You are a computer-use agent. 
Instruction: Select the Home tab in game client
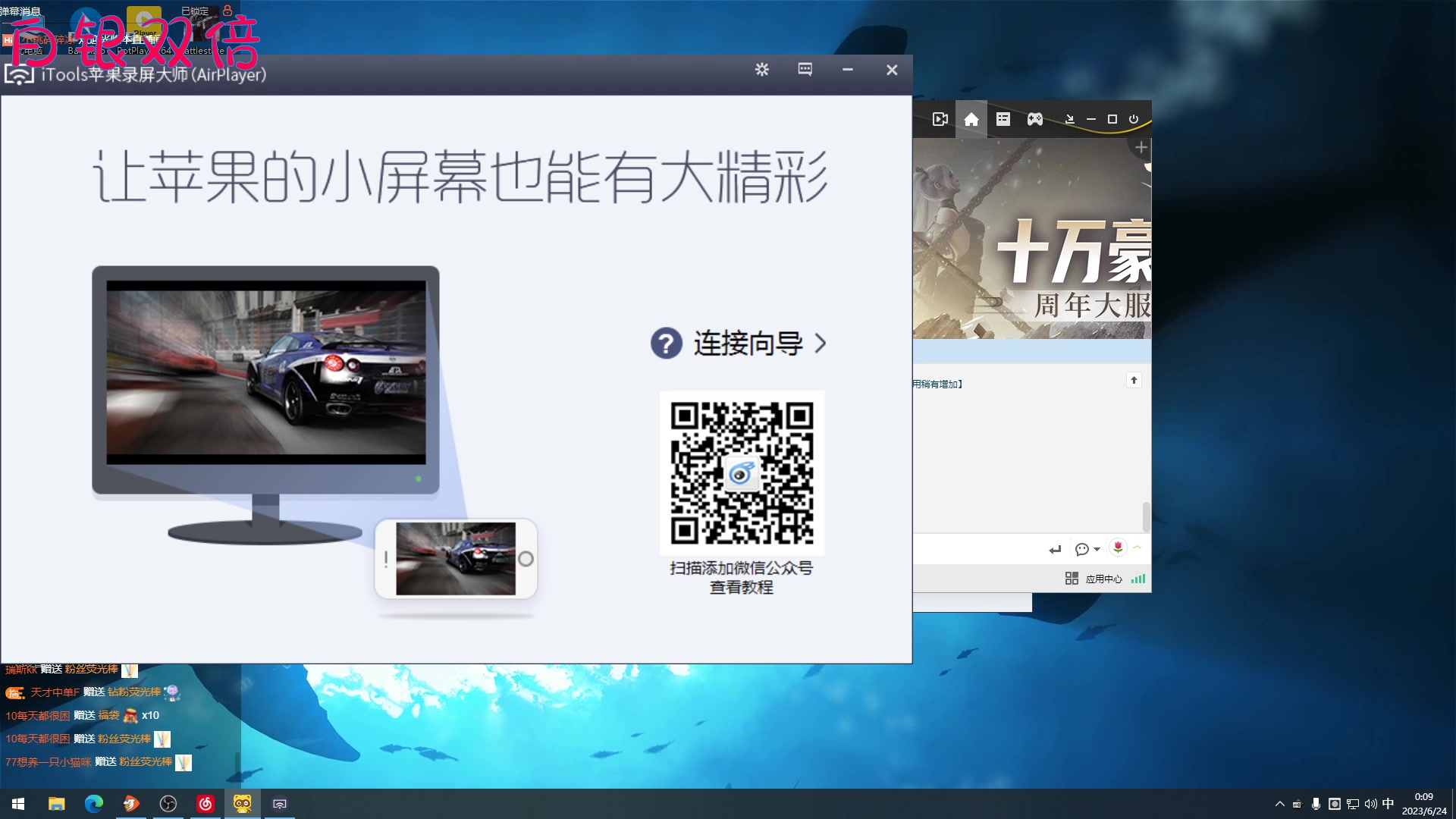(971, 119)
